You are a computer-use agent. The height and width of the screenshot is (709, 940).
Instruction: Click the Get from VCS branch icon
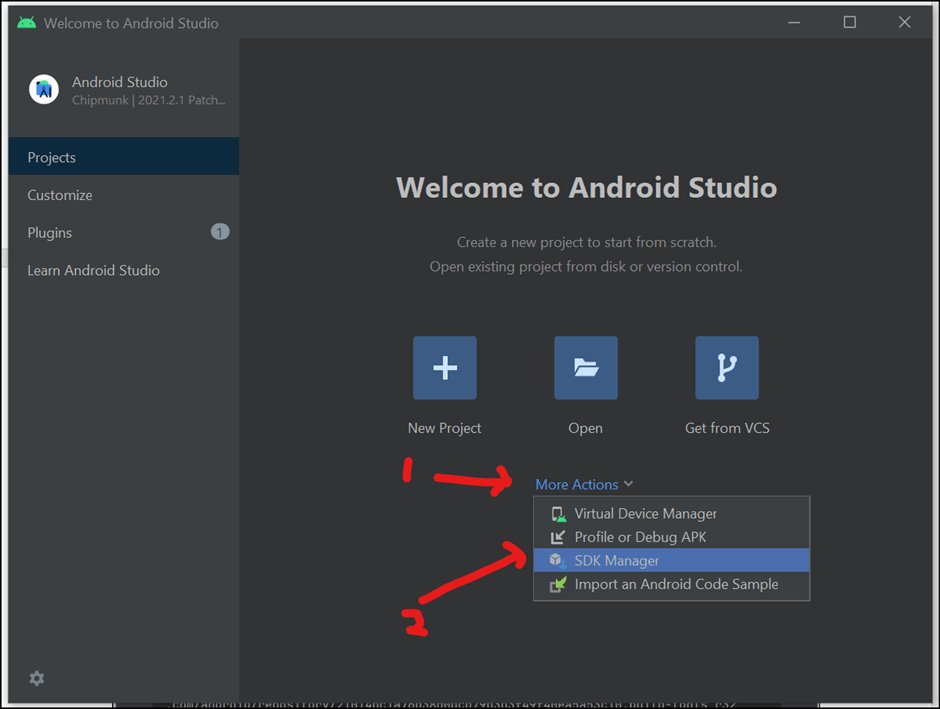point(727,368)
